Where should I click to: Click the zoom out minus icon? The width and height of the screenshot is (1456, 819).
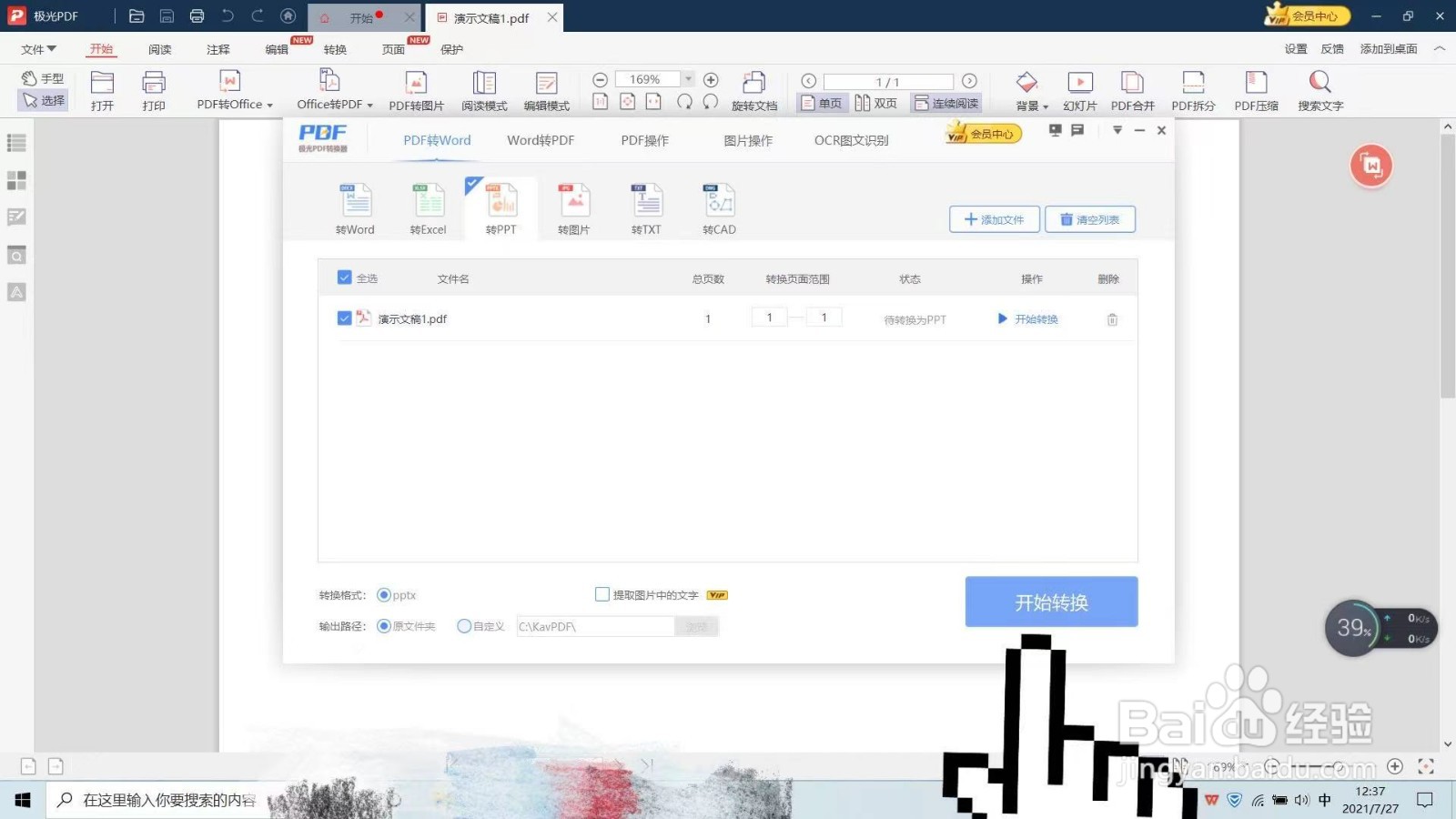(x=600, y=80)
